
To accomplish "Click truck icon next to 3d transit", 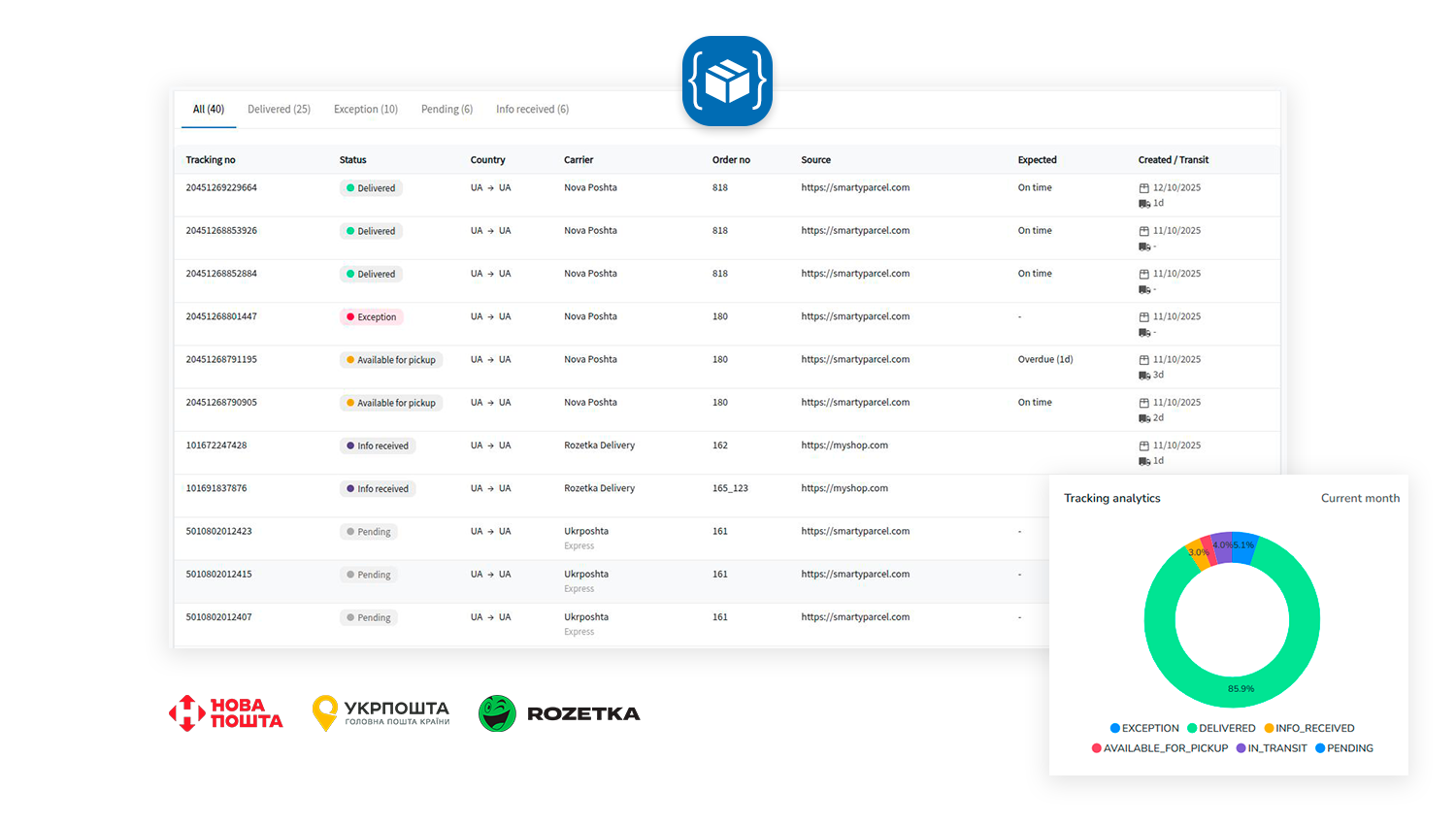I will tap(1143, 376).
